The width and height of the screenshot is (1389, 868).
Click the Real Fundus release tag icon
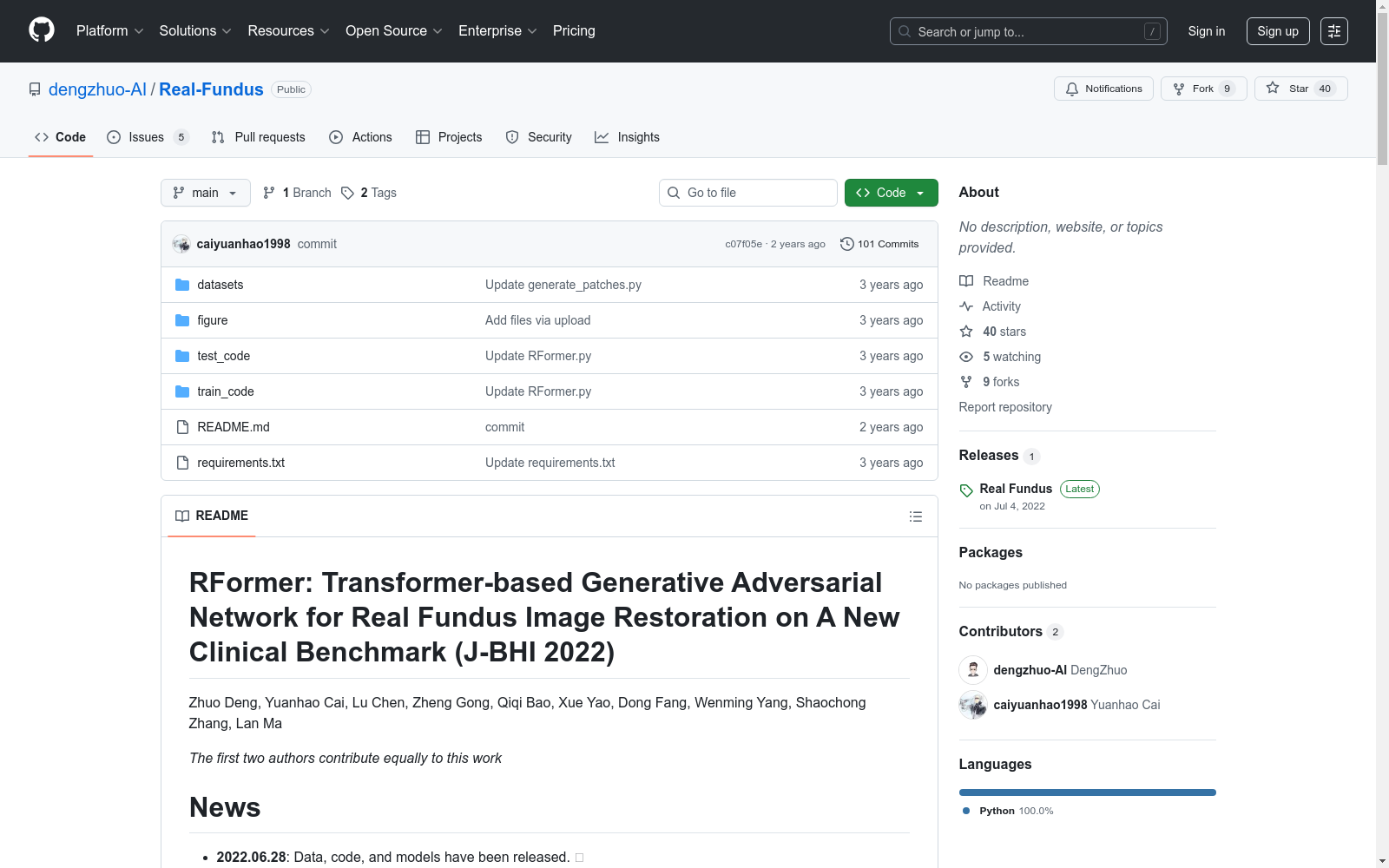(x=966, y=490)
